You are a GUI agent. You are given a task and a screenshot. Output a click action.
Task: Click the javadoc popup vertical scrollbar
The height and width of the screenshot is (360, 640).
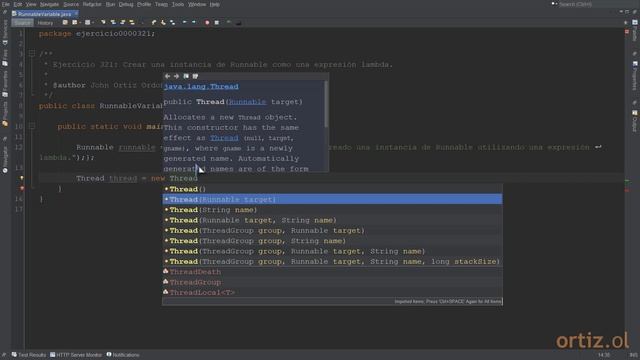click(326, 104)
